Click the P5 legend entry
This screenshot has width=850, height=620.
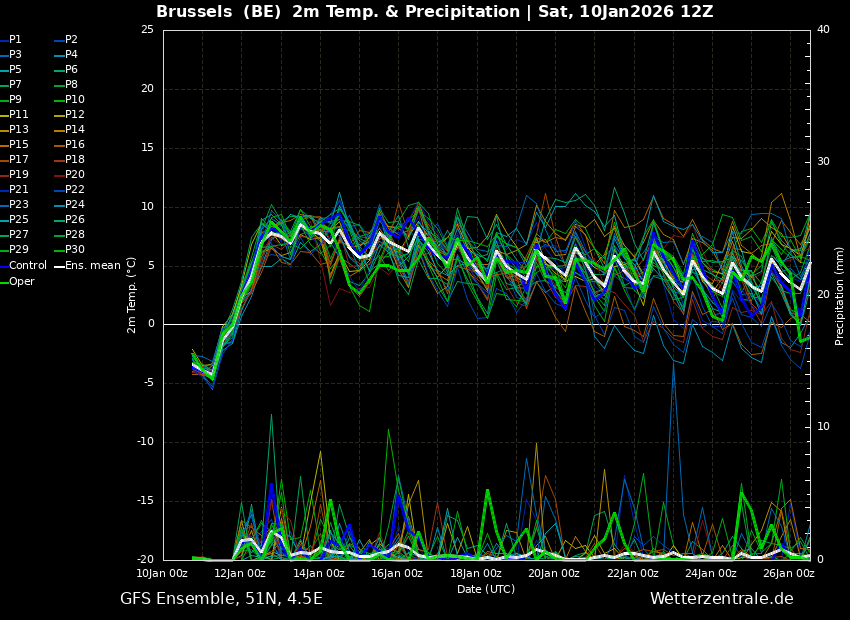coord(15,69)
